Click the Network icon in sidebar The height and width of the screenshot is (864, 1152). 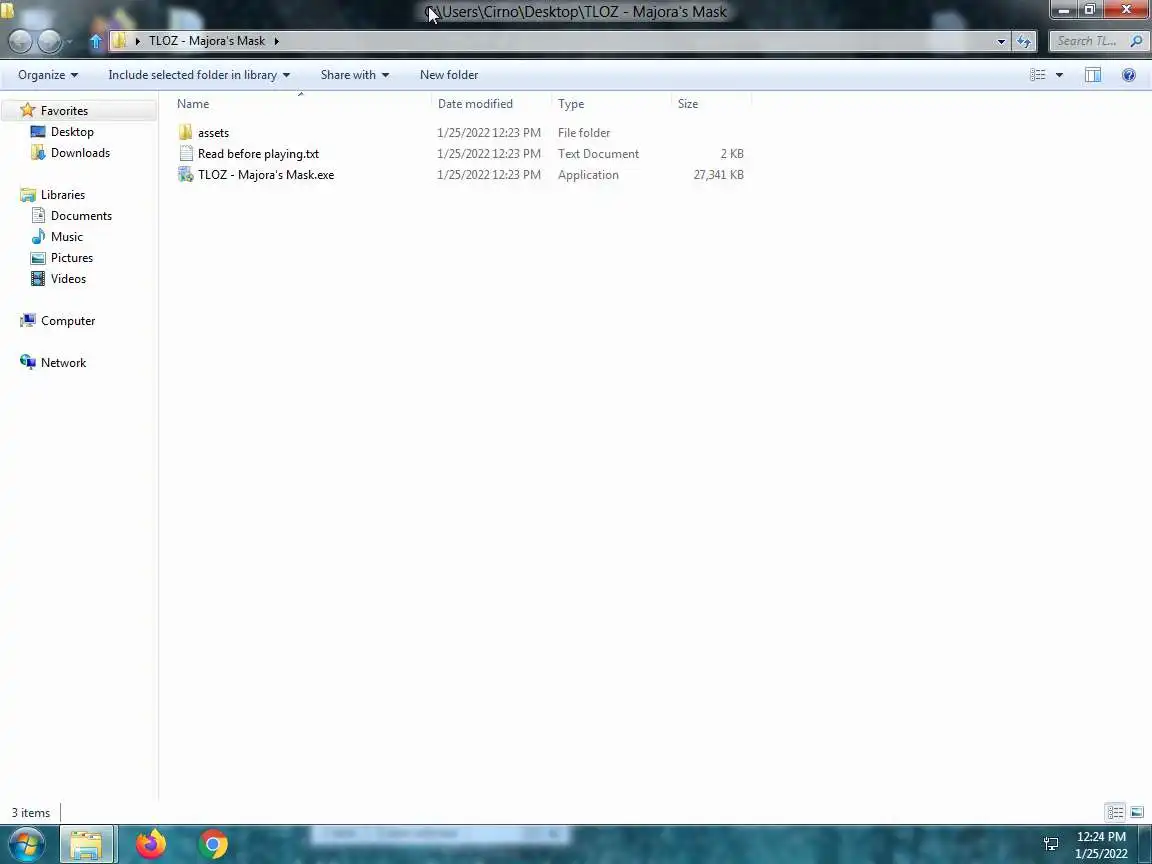click(28, 362)
